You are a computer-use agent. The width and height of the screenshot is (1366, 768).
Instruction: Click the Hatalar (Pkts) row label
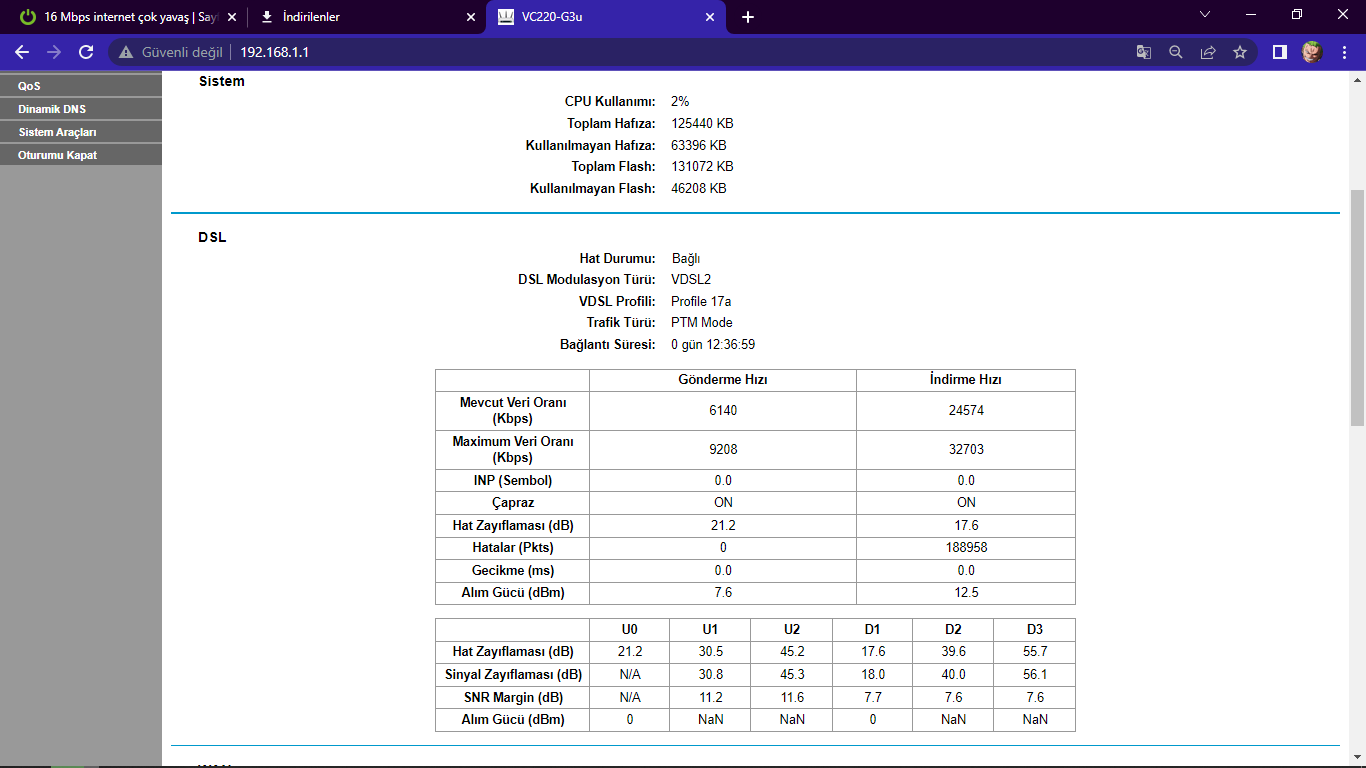[x=513, y=548]
